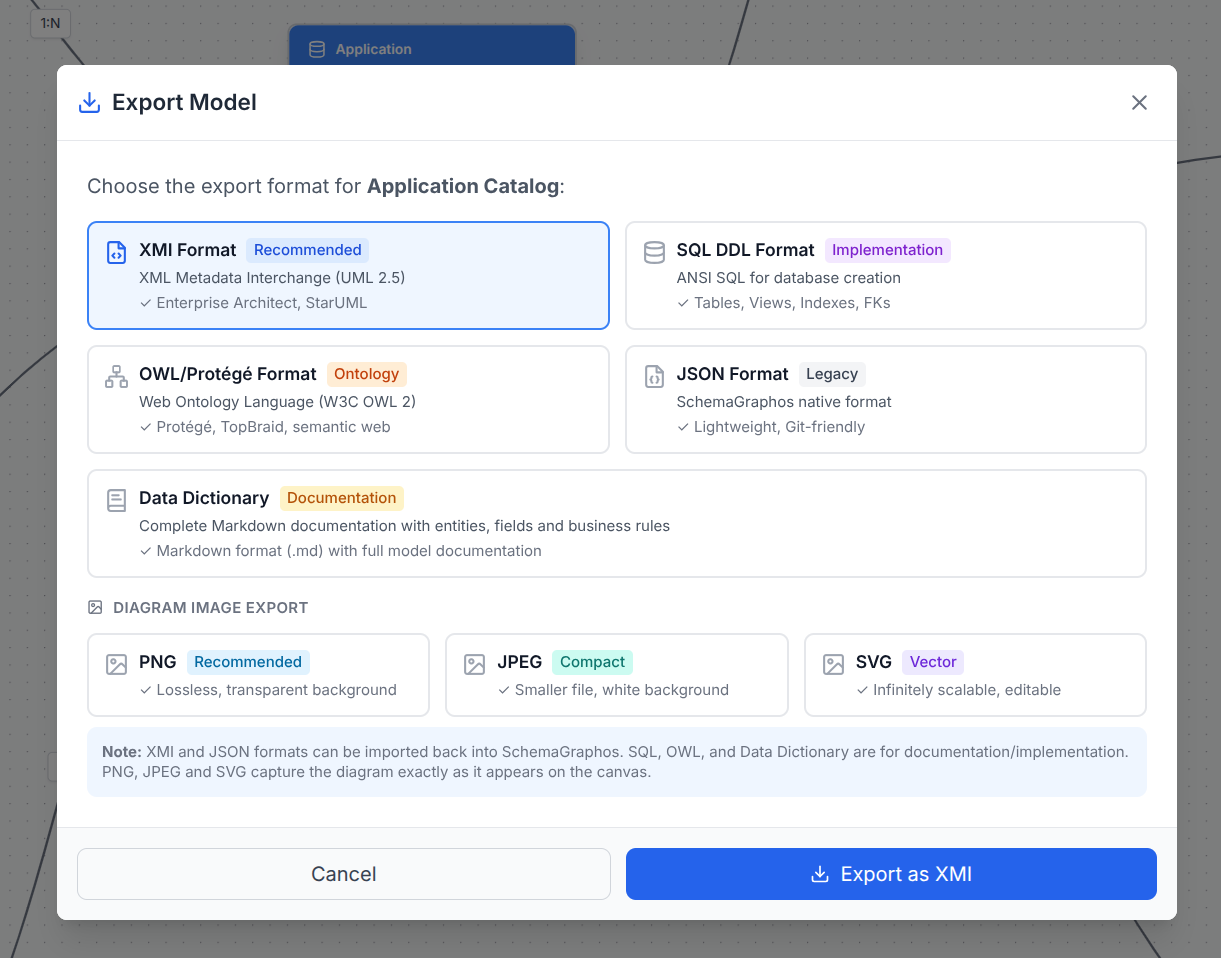Cancel the export dialog
This screenshot has width=1221, height=958.
343,873
